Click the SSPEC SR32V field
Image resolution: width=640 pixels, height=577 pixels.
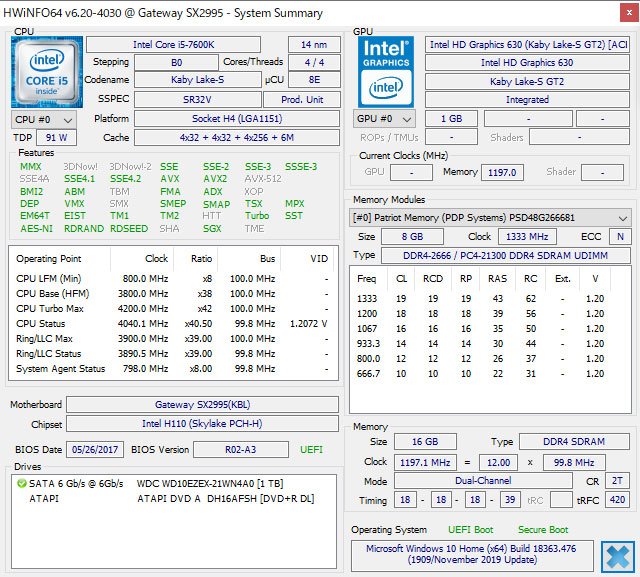198,99
